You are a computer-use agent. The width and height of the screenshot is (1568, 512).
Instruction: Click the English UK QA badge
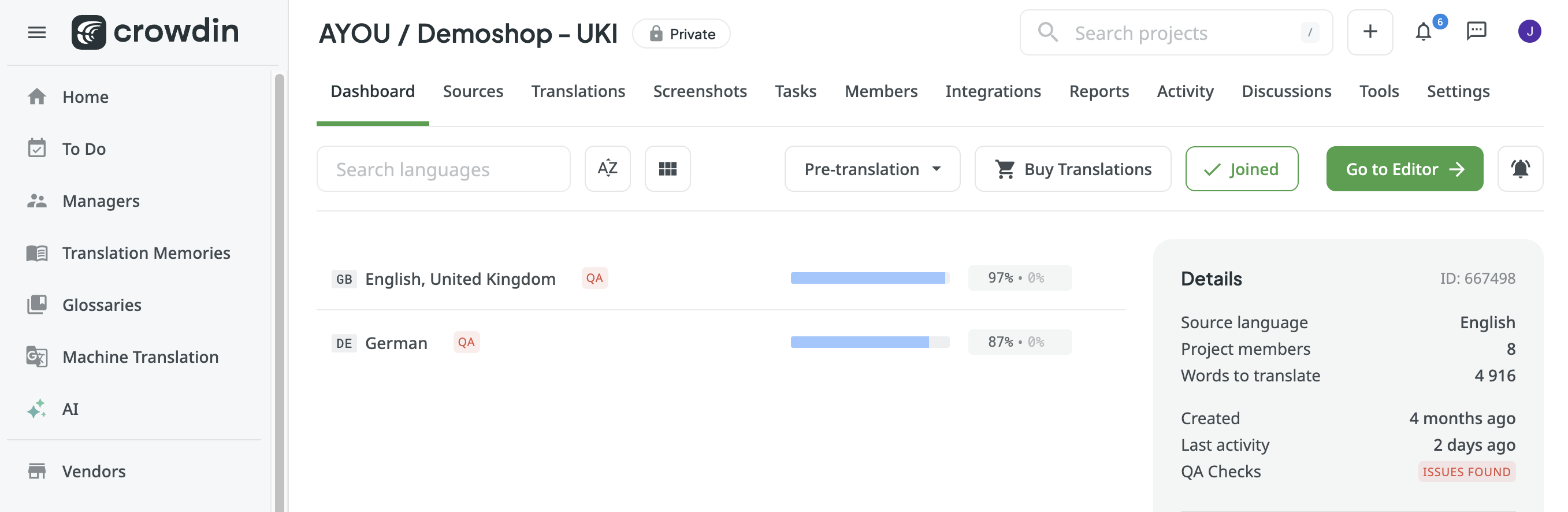pos(594,278)
